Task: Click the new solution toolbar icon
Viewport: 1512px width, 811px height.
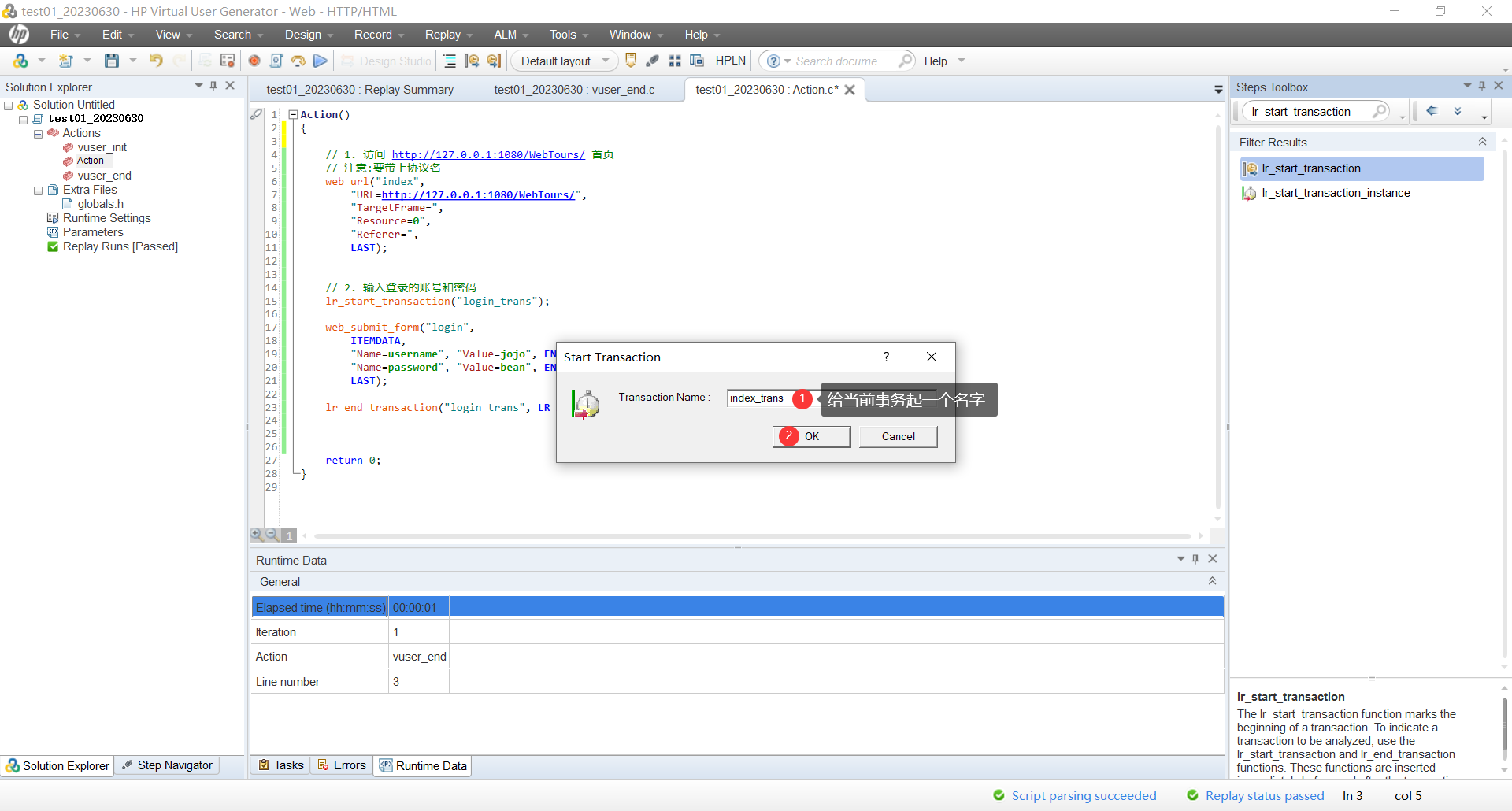Action: point(20,61)
